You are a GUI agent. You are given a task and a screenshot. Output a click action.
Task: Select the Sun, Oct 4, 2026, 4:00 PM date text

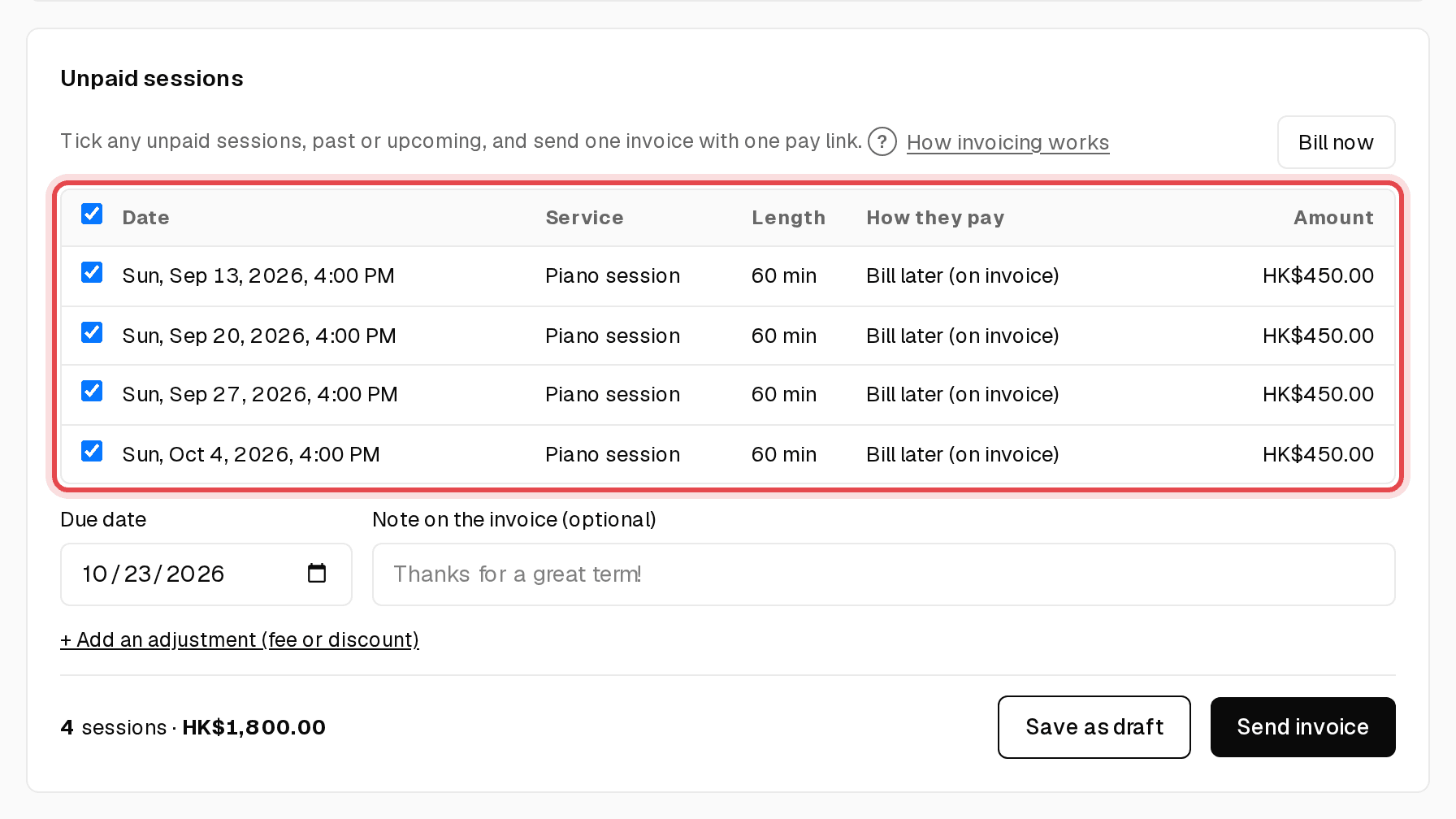click(251, 455)
